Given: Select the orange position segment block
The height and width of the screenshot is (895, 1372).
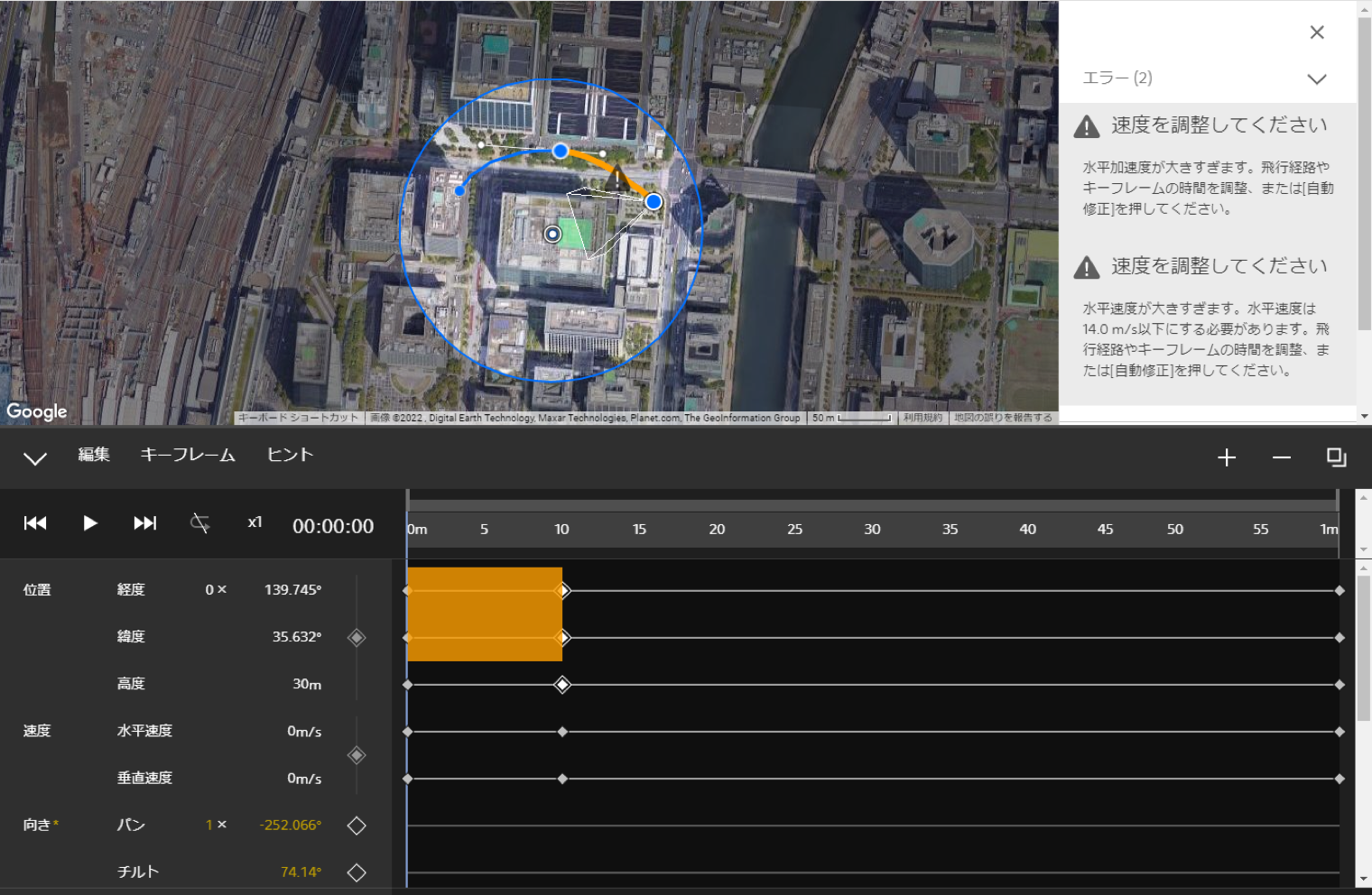Looking at the screenshot, I should tap(485, 614).
